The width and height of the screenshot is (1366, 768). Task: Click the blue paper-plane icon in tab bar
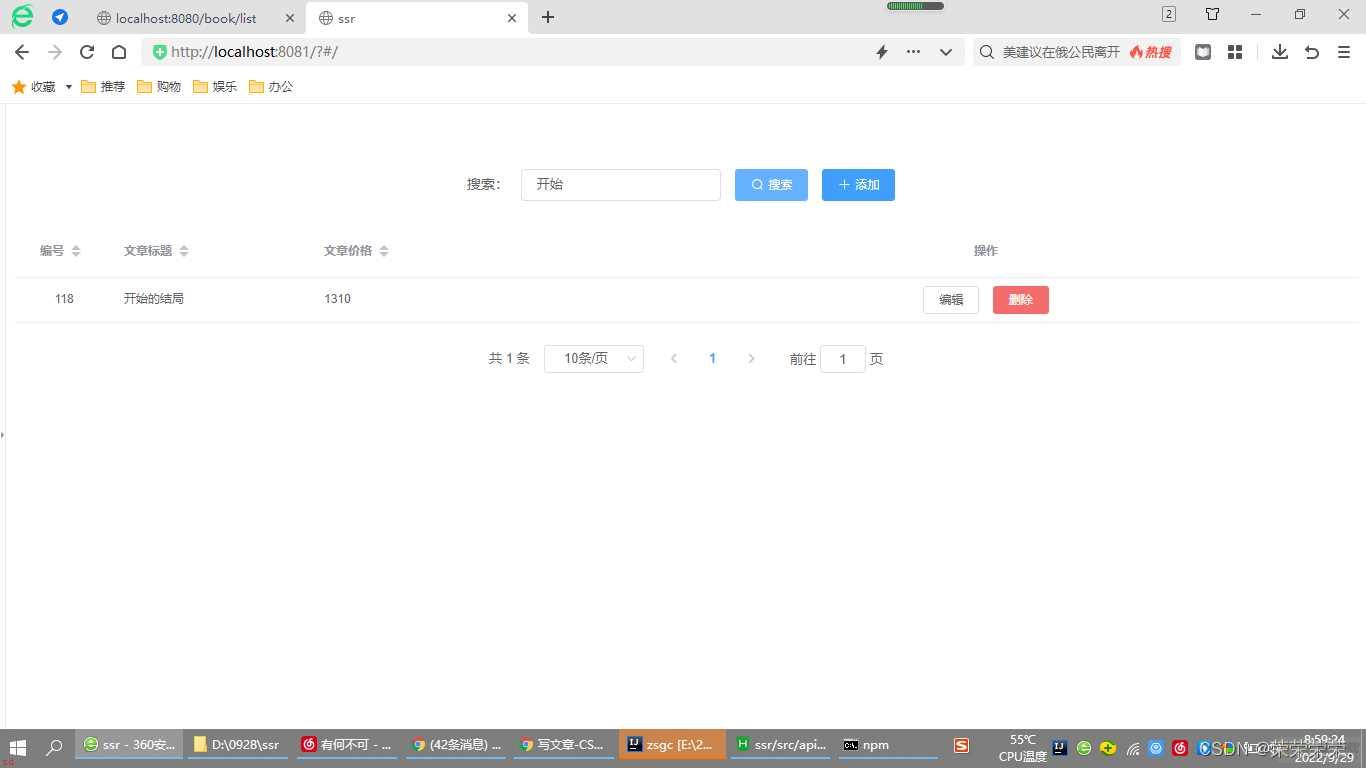60,17
